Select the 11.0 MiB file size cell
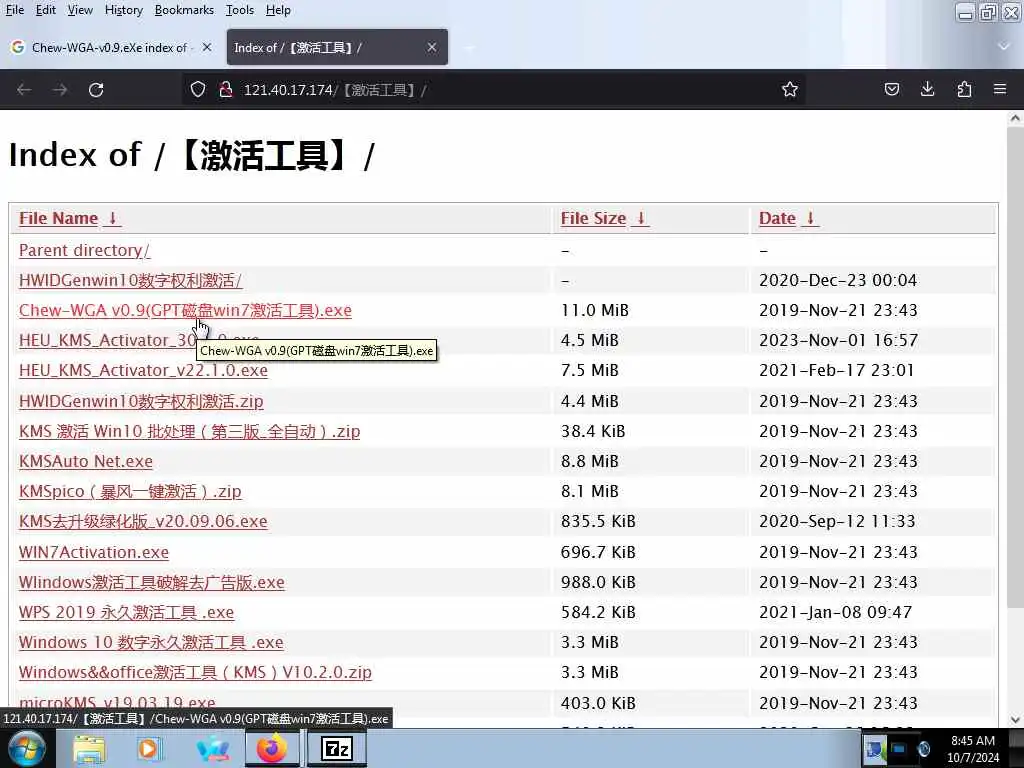Viewport: 1024px width, 768px height. (594, 310)
